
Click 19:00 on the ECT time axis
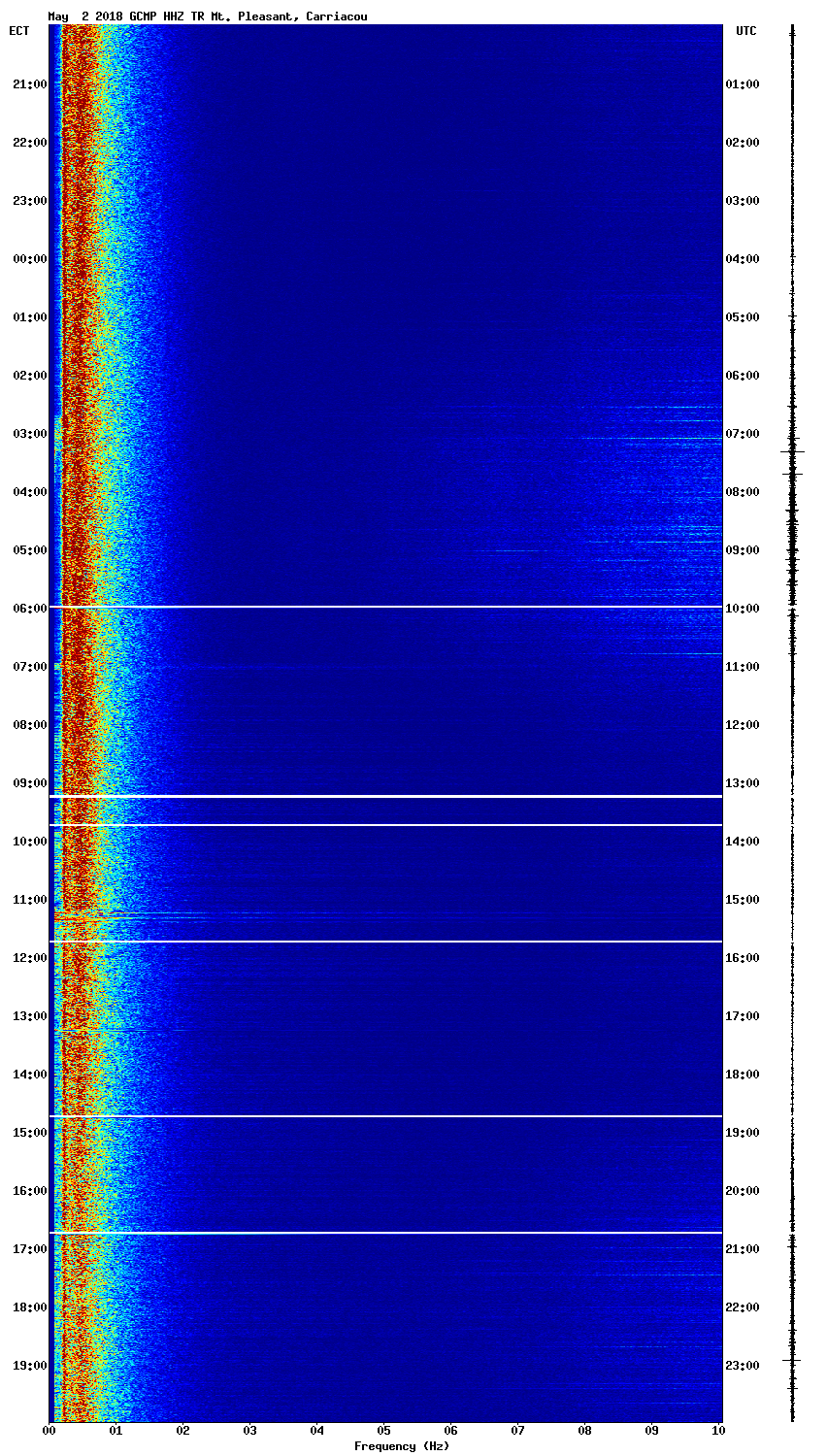tap(29, 1366)
